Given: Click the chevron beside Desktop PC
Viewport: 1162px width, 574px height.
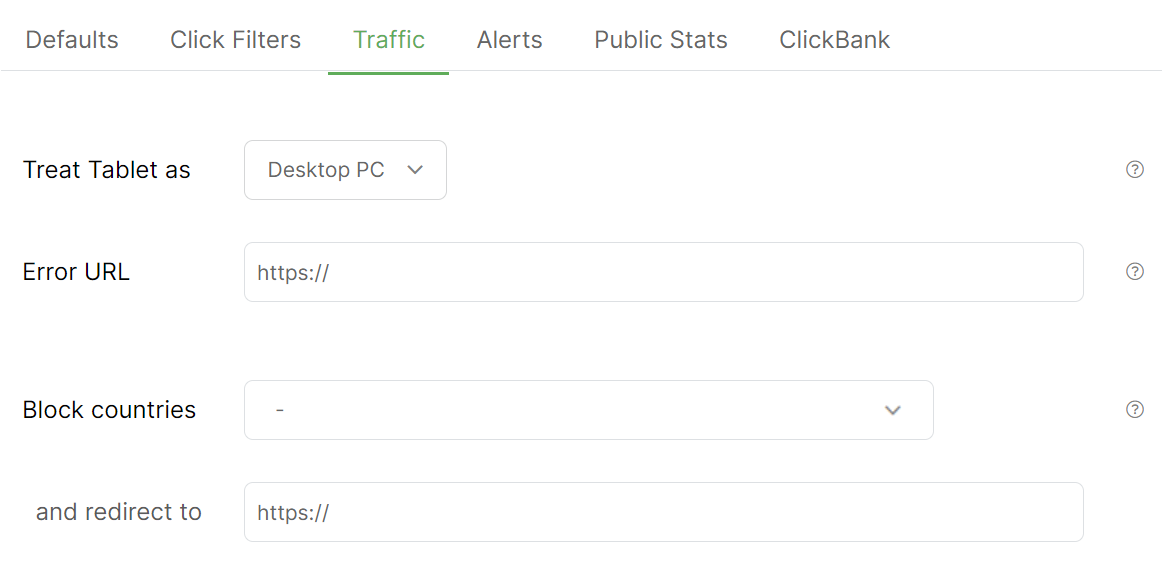Looking at the screenshot, I should coord(415,170).
